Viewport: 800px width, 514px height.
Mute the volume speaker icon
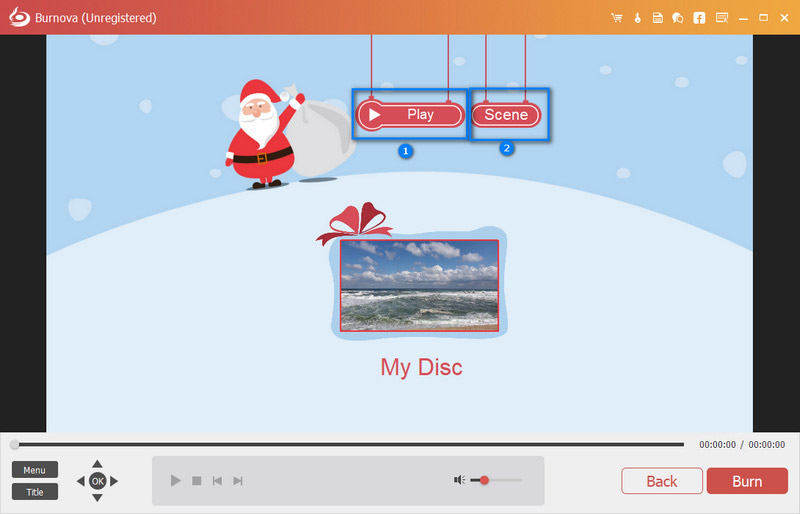459,480
